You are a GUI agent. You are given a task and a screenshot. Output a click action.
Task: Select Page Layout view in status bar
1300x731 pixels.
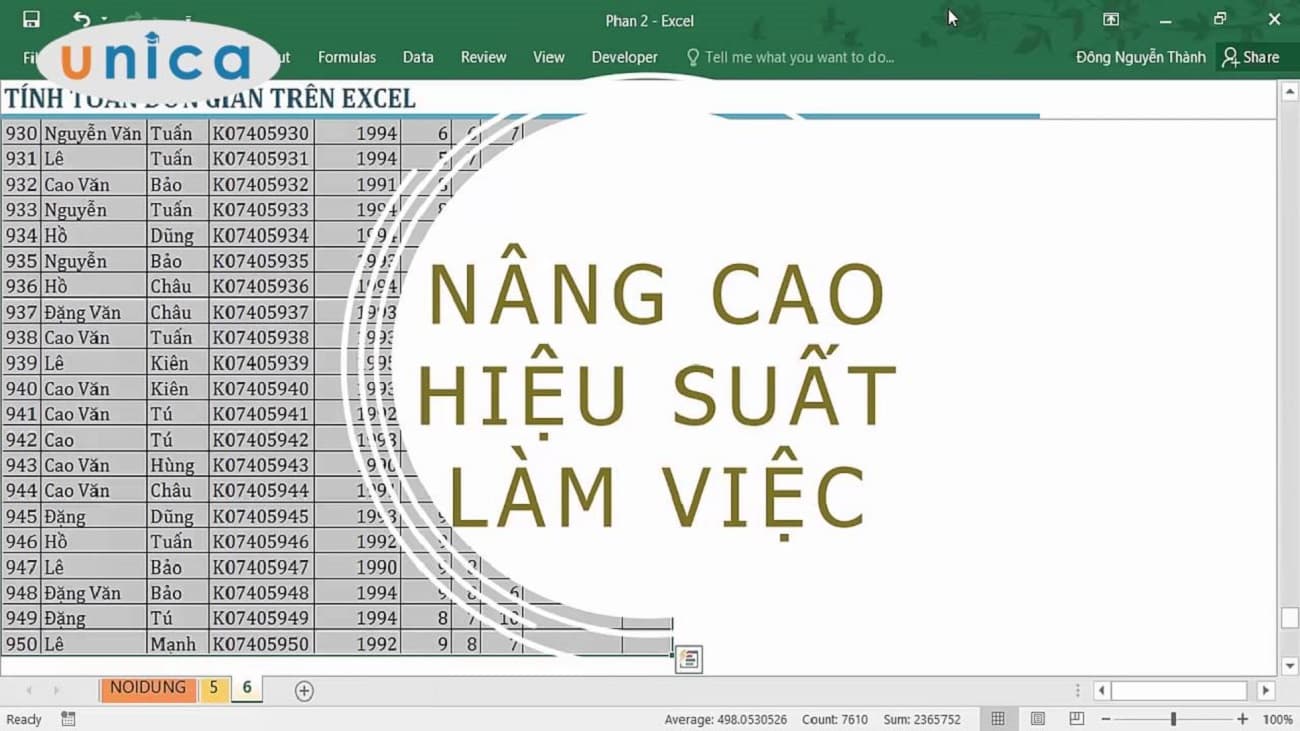point(1037,718)
